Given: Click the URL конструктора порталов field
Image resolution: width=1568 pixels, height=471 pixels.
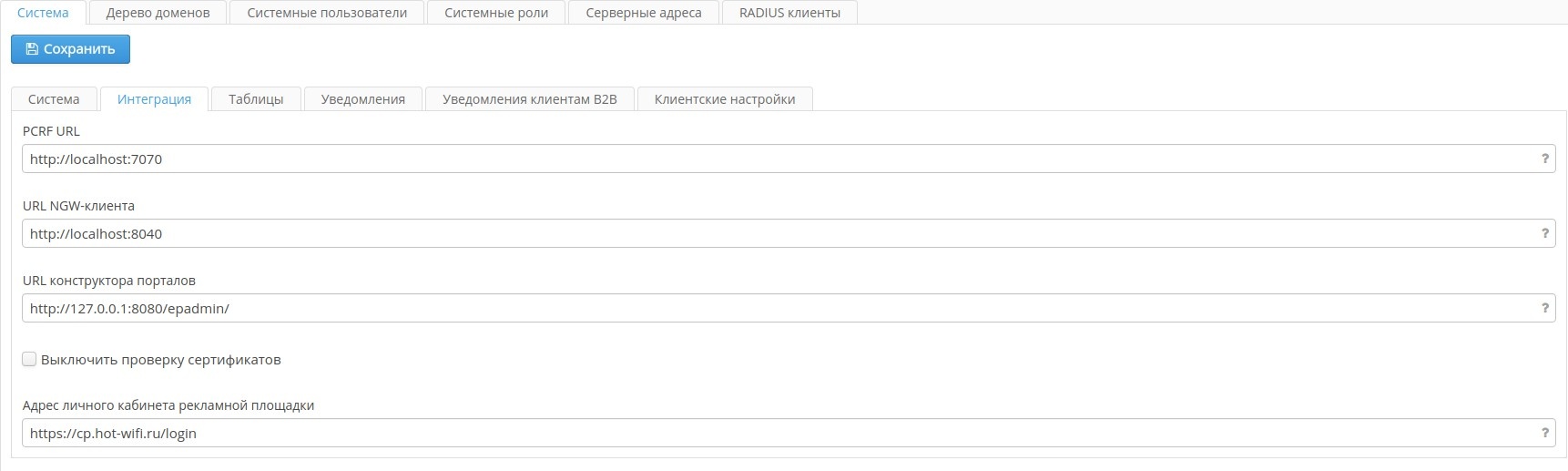Looking at the screenshot, I should coord(774,308).
